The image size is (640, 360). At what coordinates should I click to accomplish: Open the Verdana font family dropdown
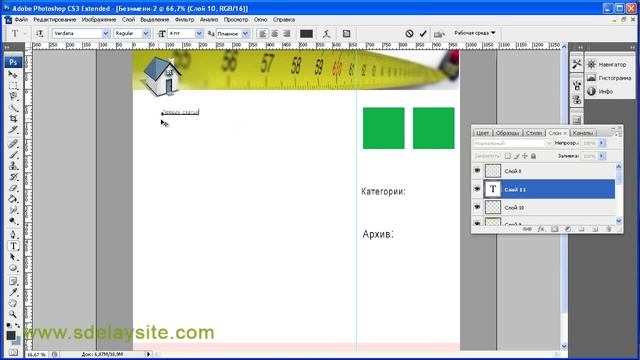pos(106,33)
